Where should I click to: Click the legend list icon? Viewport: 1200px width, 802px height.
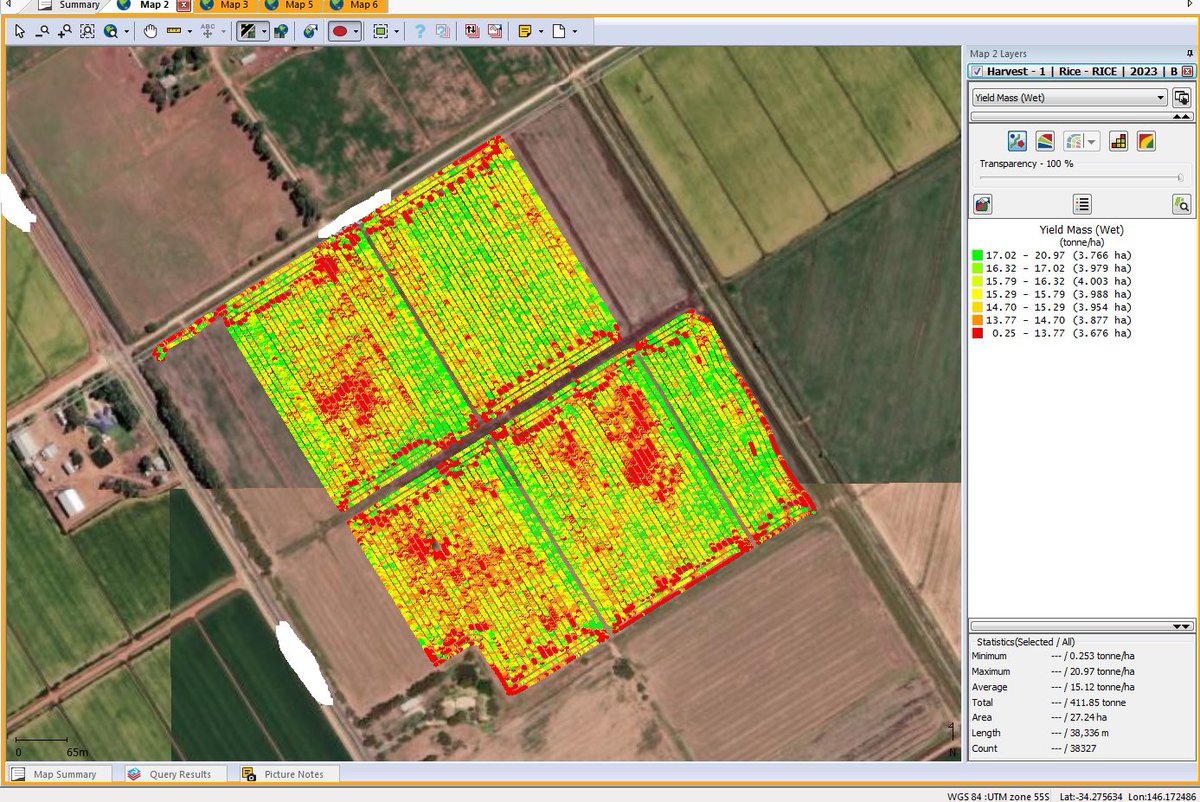click(x=1082, y=204)
